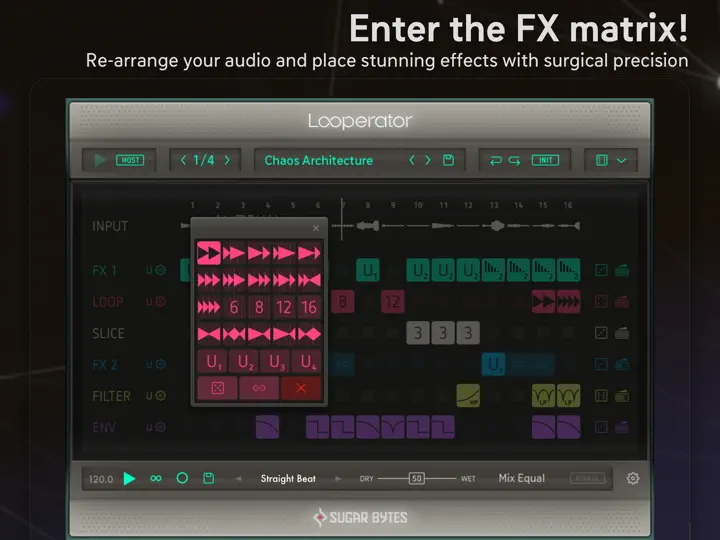Screen dimensions: 720x540
Task: Toggle the HOST sync button
Action: [130, 160]
